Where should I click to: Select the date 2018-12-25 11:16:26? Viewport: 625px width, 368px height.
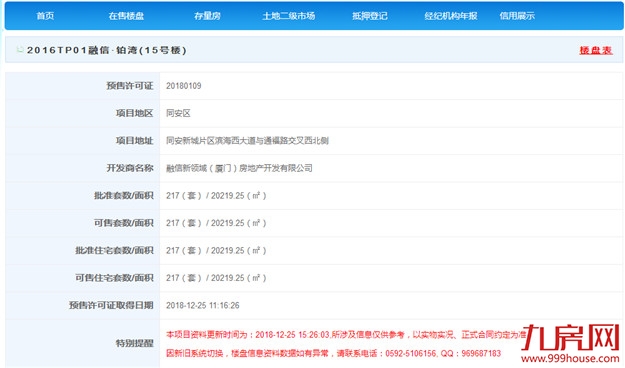click(x=202, y=306)
